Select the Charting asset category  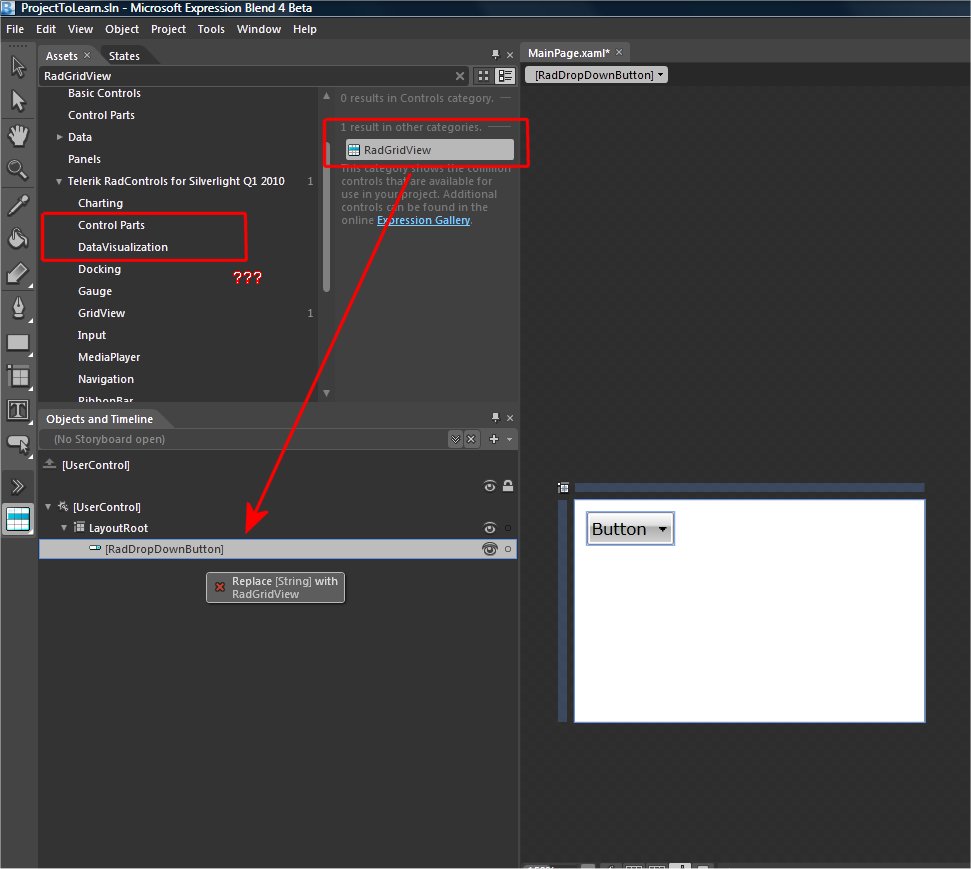point(100,203)
